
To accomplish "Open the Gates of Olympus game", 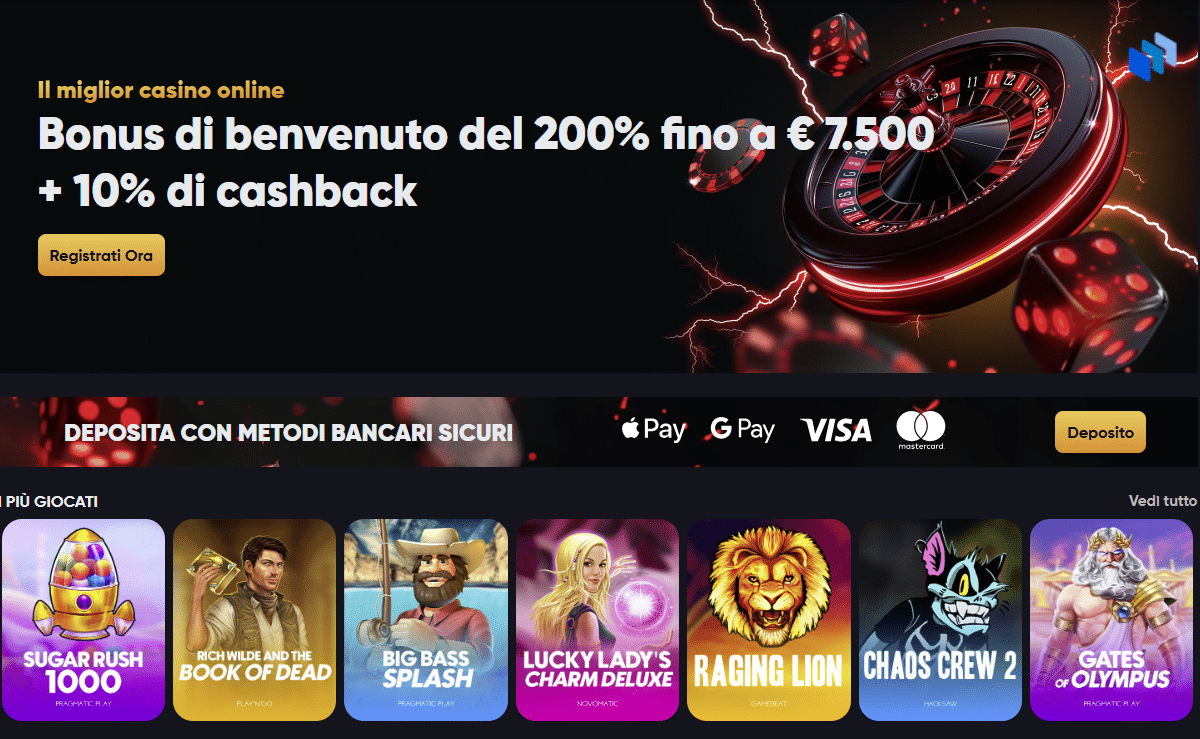I will tap(1112, 620).
